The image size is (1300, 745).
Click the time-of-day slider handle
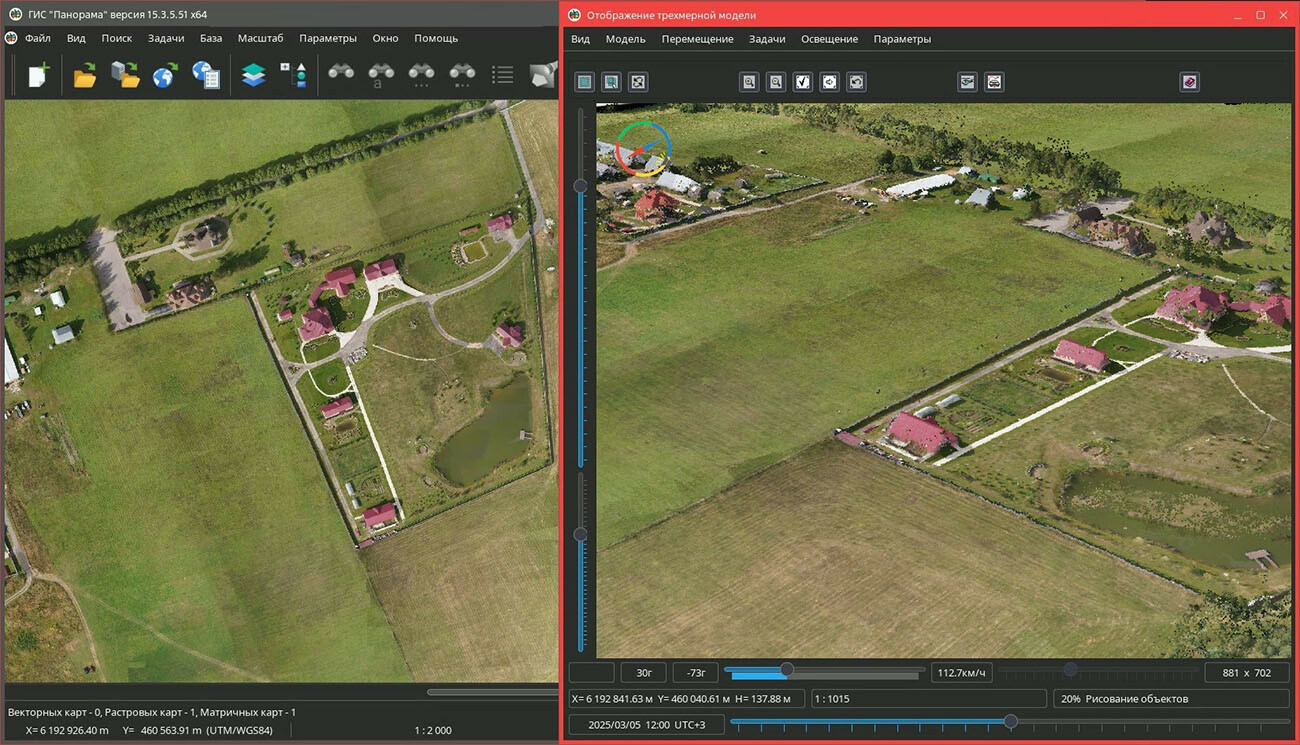click(x=1010, y=721)
